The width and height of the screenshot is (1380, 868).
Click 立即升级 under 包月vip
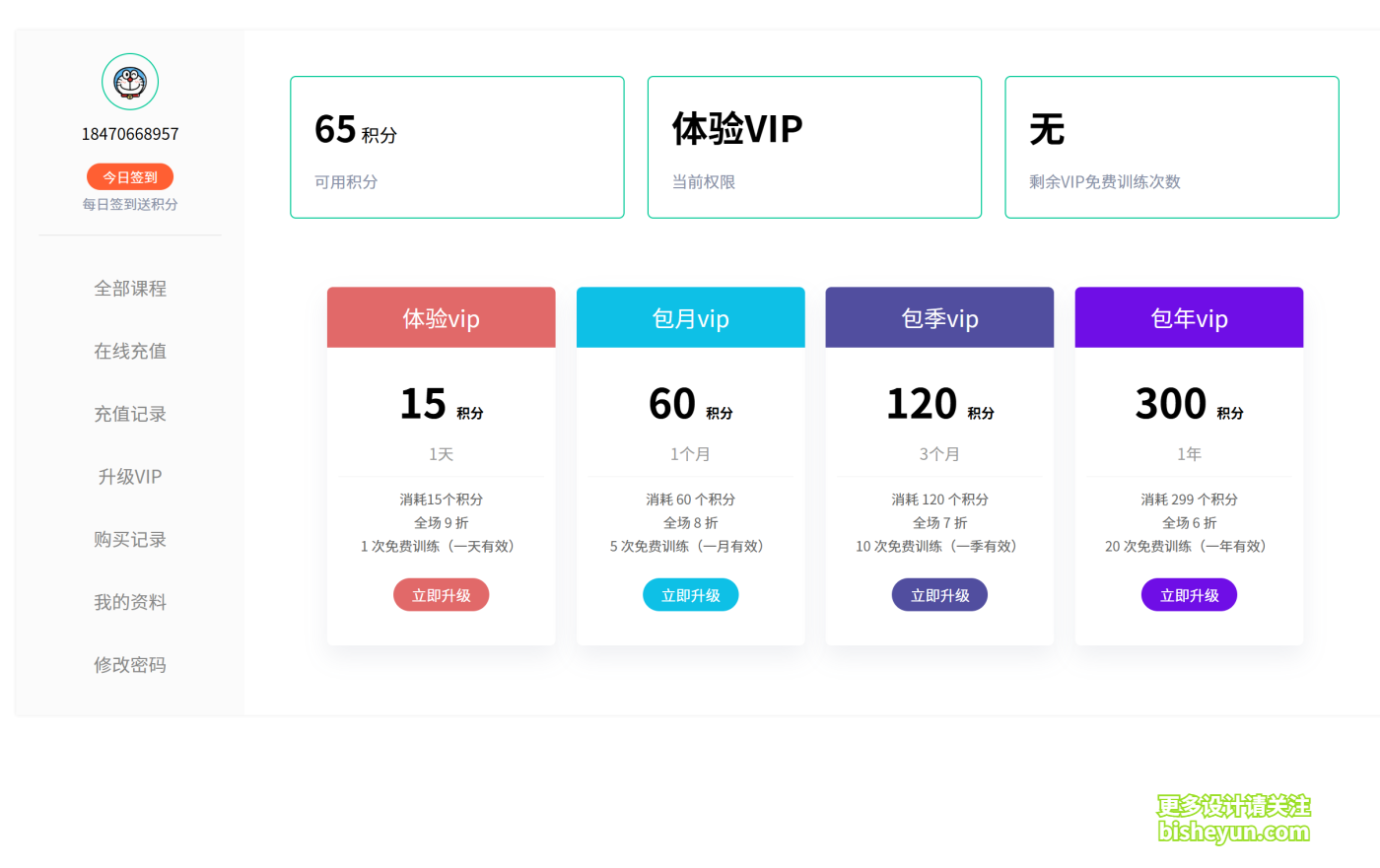click(690, 594)
